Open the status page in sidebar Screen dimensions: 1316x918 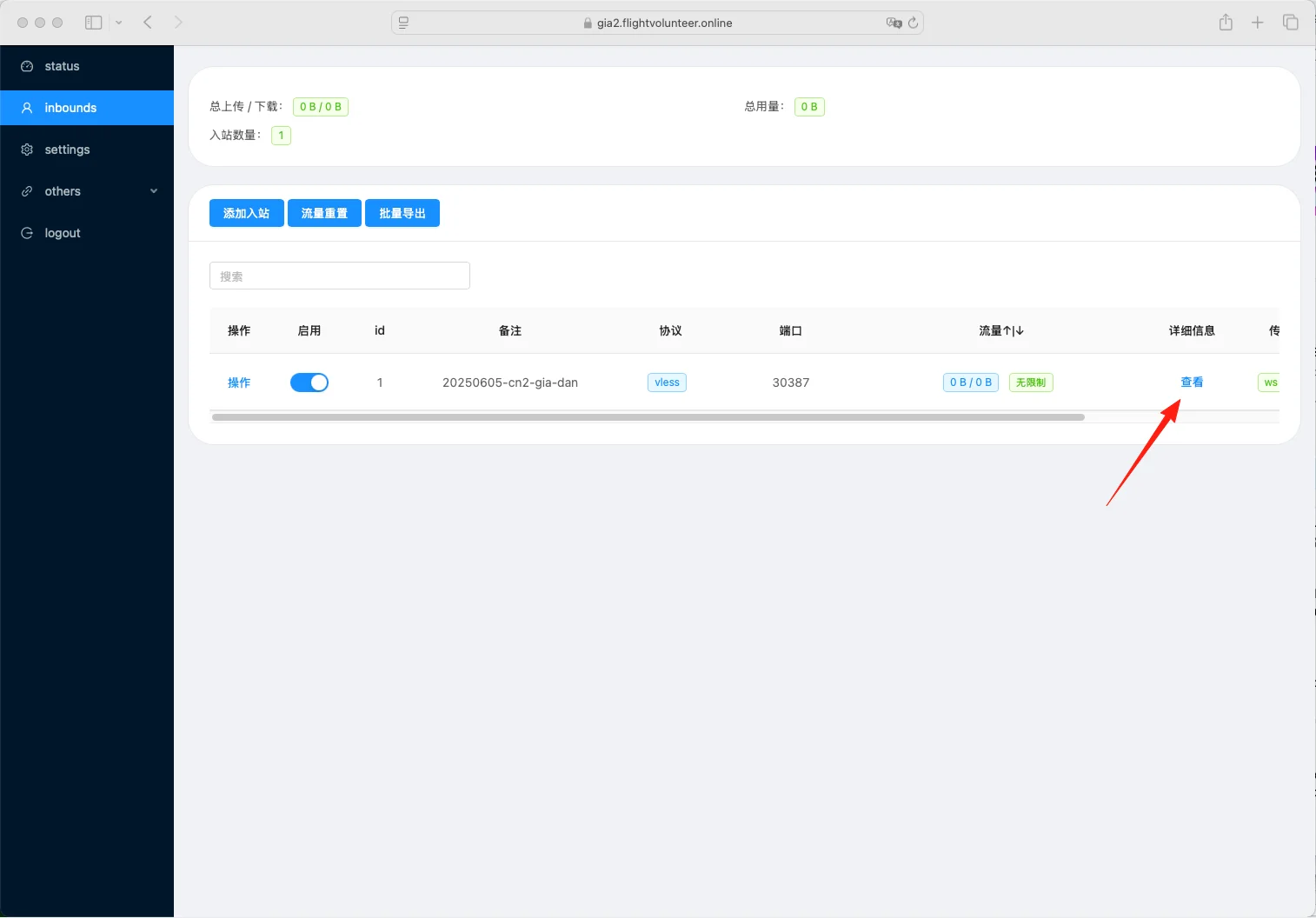pos(87,66)
